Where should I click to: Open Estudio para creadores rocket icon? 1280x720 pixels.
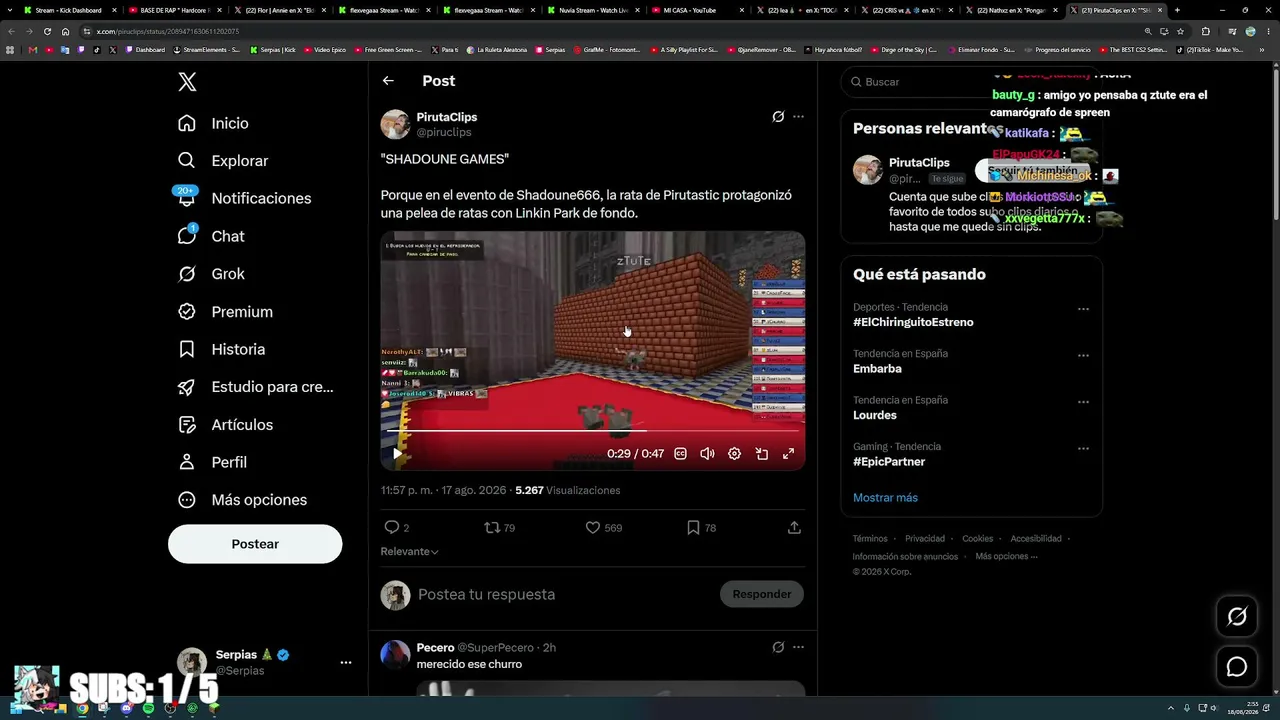tap(187, 387)
